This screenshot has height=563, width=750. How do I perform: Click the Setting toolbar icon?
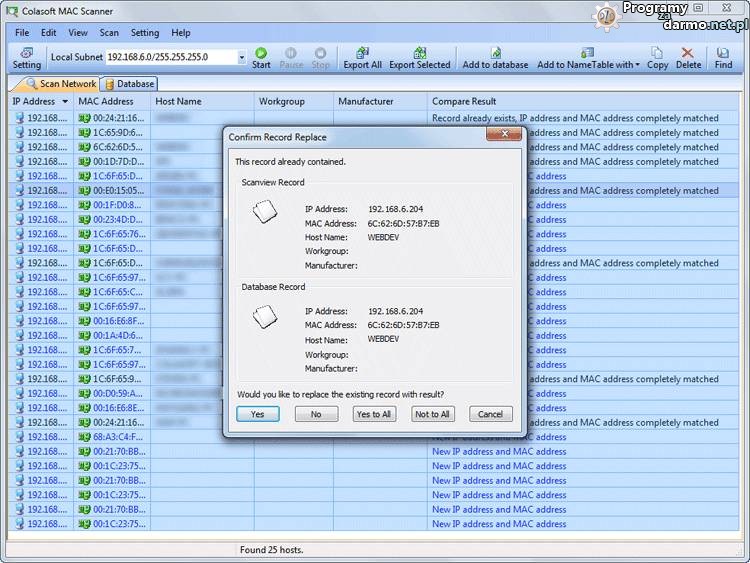point(27,58)
